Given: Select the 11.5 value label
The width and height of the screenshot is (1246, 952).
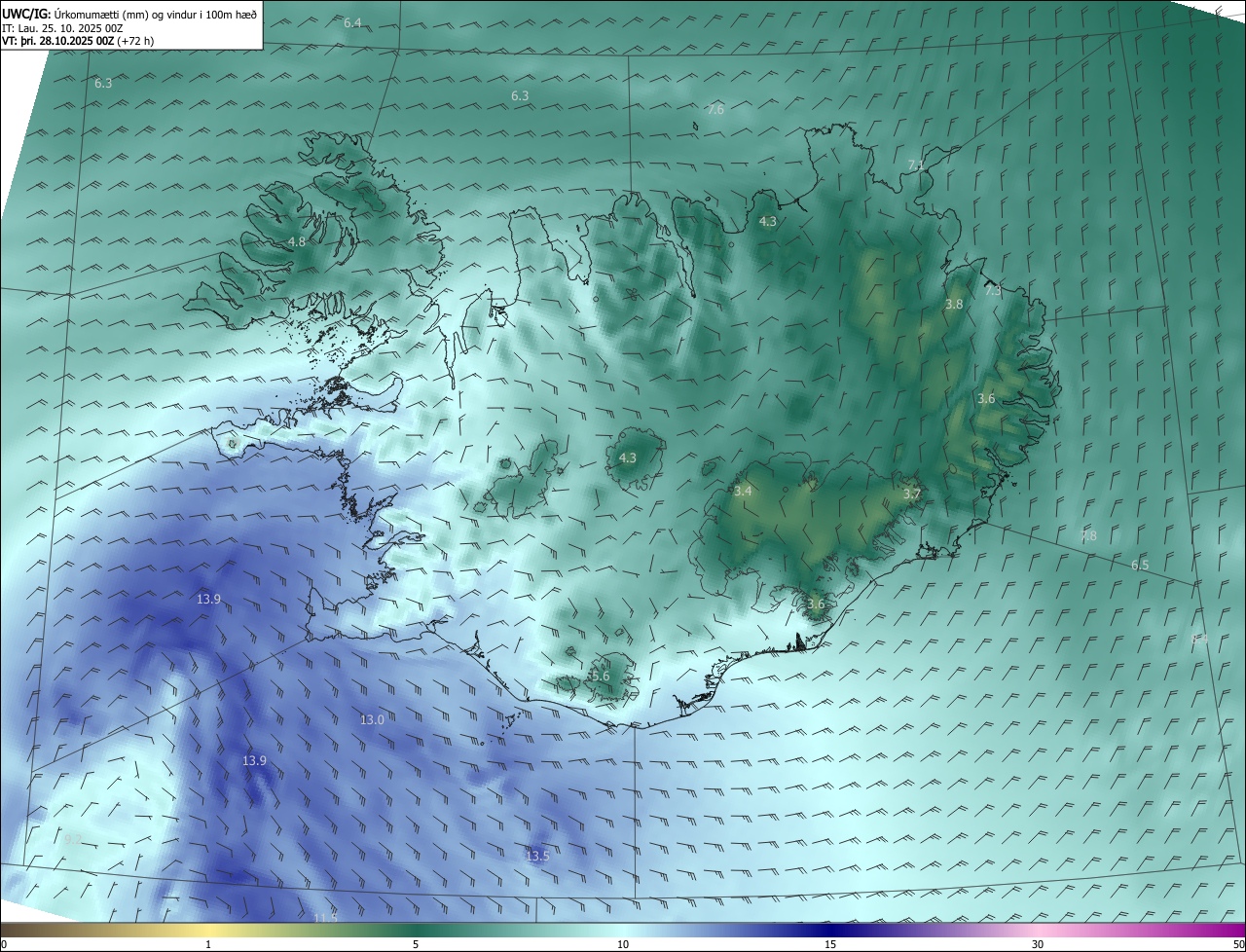Looking at the screenshot, I should [x=325, y=918].
